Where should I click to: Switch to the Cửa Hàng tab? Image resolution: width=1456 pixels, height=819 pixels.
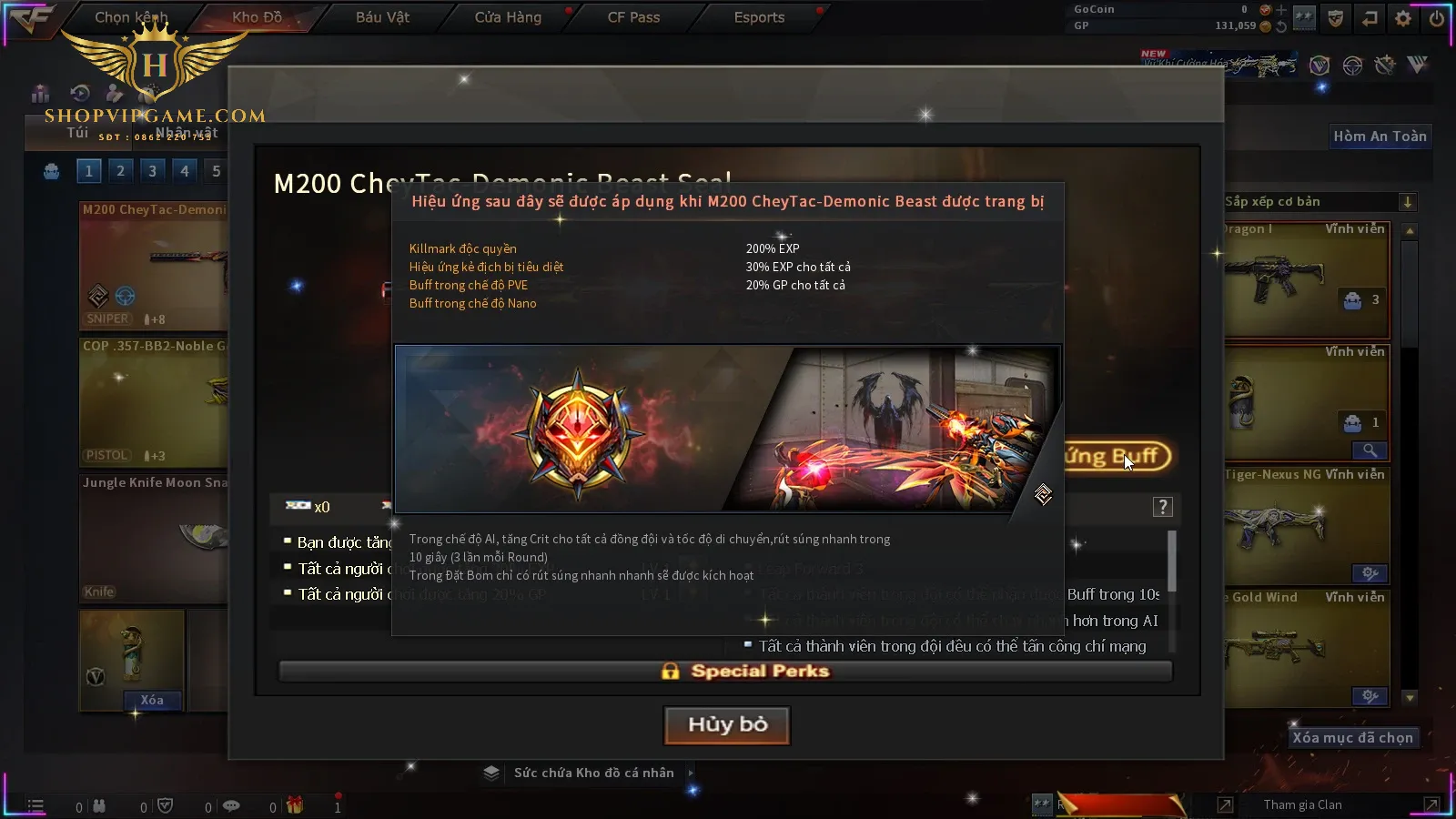pyautogui.click(x=508, y=17)
